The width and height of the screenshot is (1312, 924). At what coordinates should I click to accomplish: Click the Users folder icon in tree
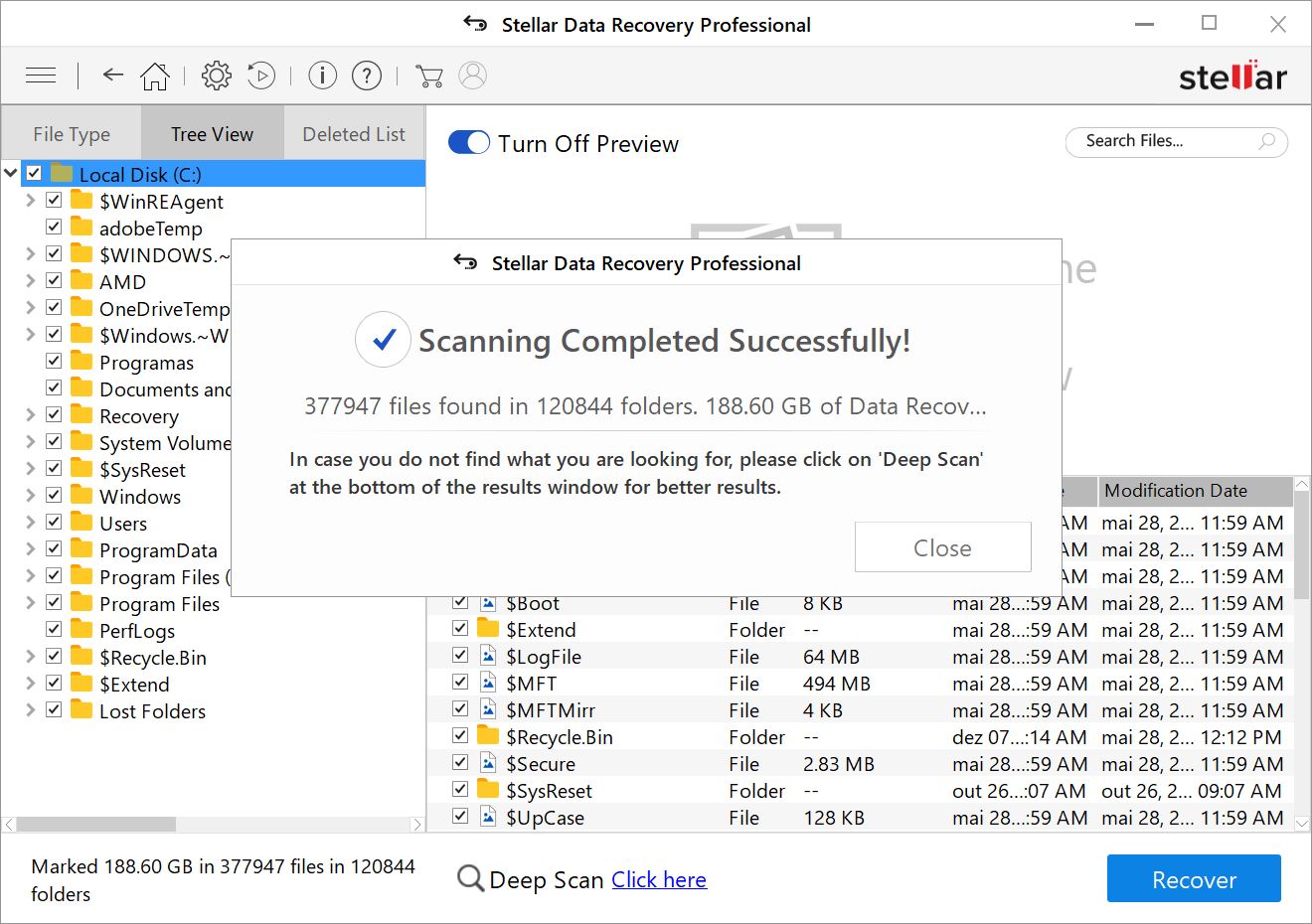click(x=82, y=522)
